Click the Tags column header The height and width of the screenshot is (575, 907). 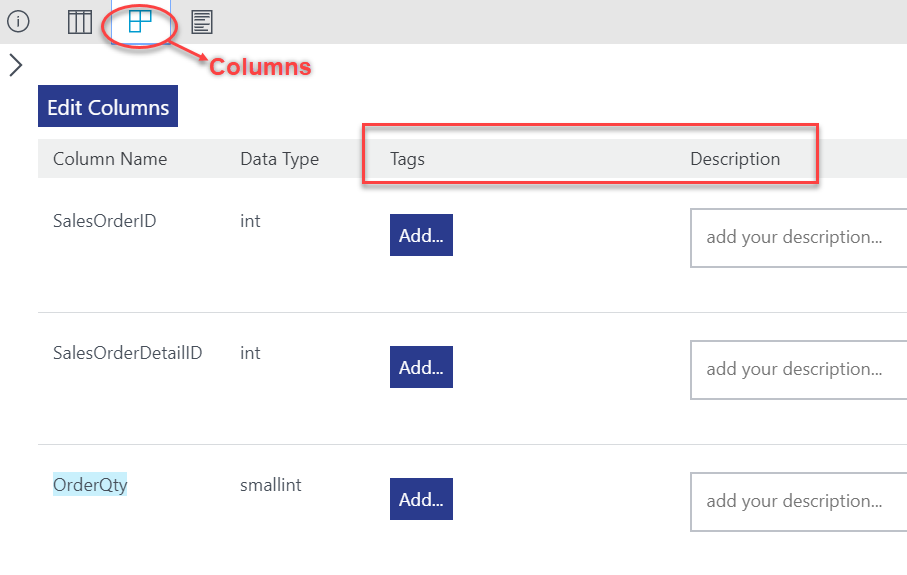[x=407, y=159]
